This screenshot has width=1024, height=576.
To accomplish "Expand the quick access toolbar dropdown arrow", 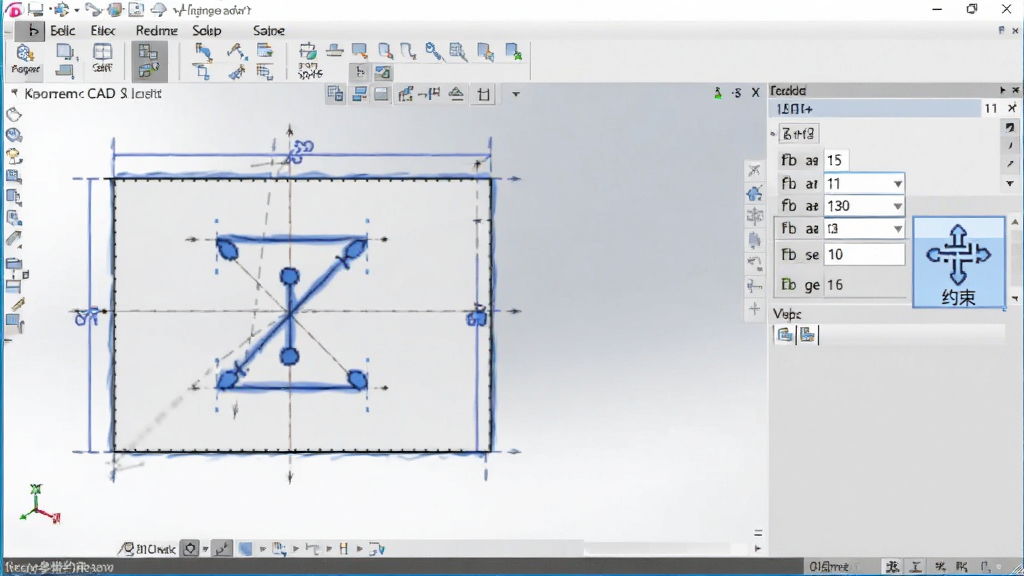I will 77,10.
